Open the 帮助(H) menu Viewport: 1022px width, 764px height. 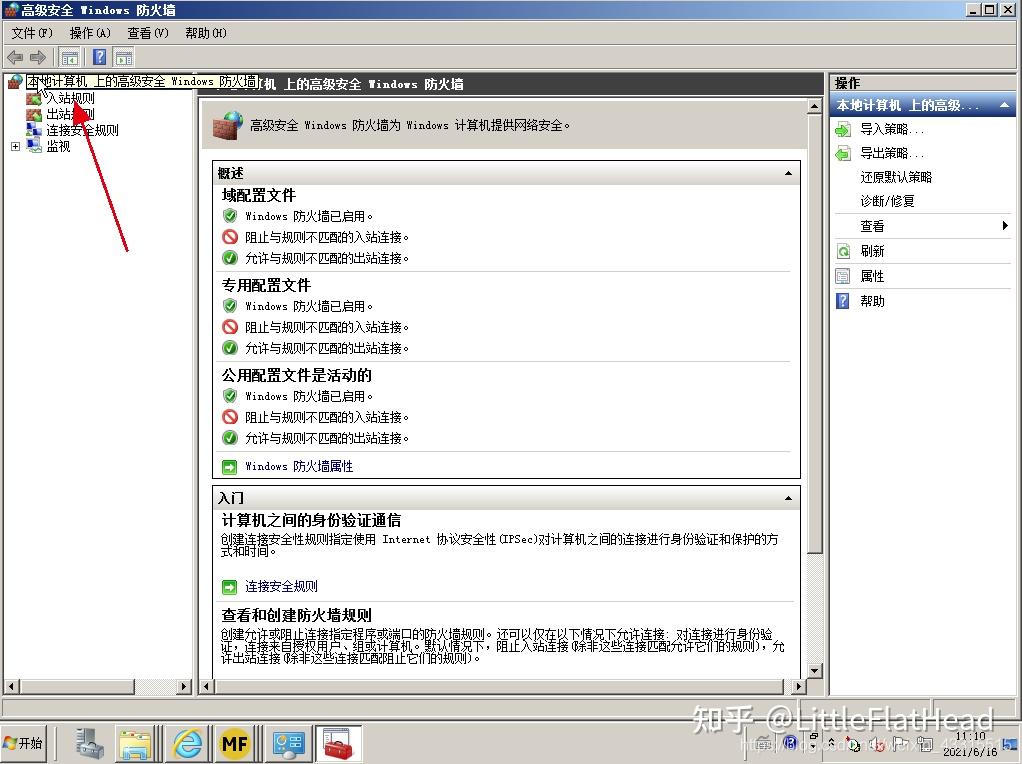[206, 33]
